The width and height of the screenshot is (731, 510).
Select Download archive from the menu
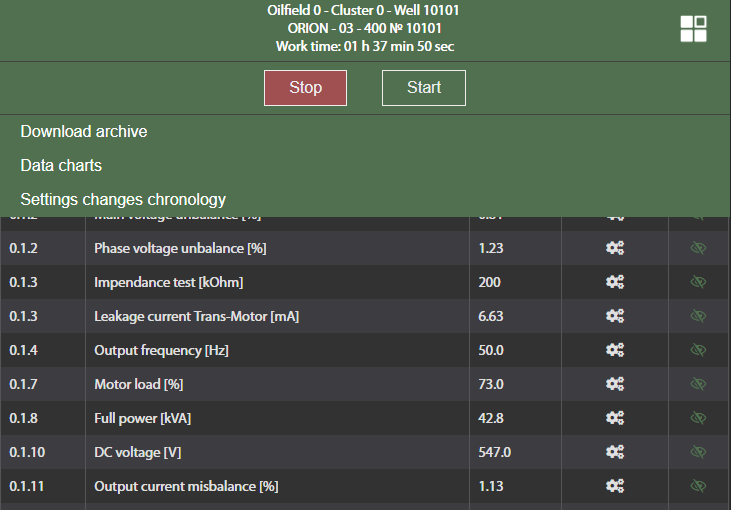[84, 131]
